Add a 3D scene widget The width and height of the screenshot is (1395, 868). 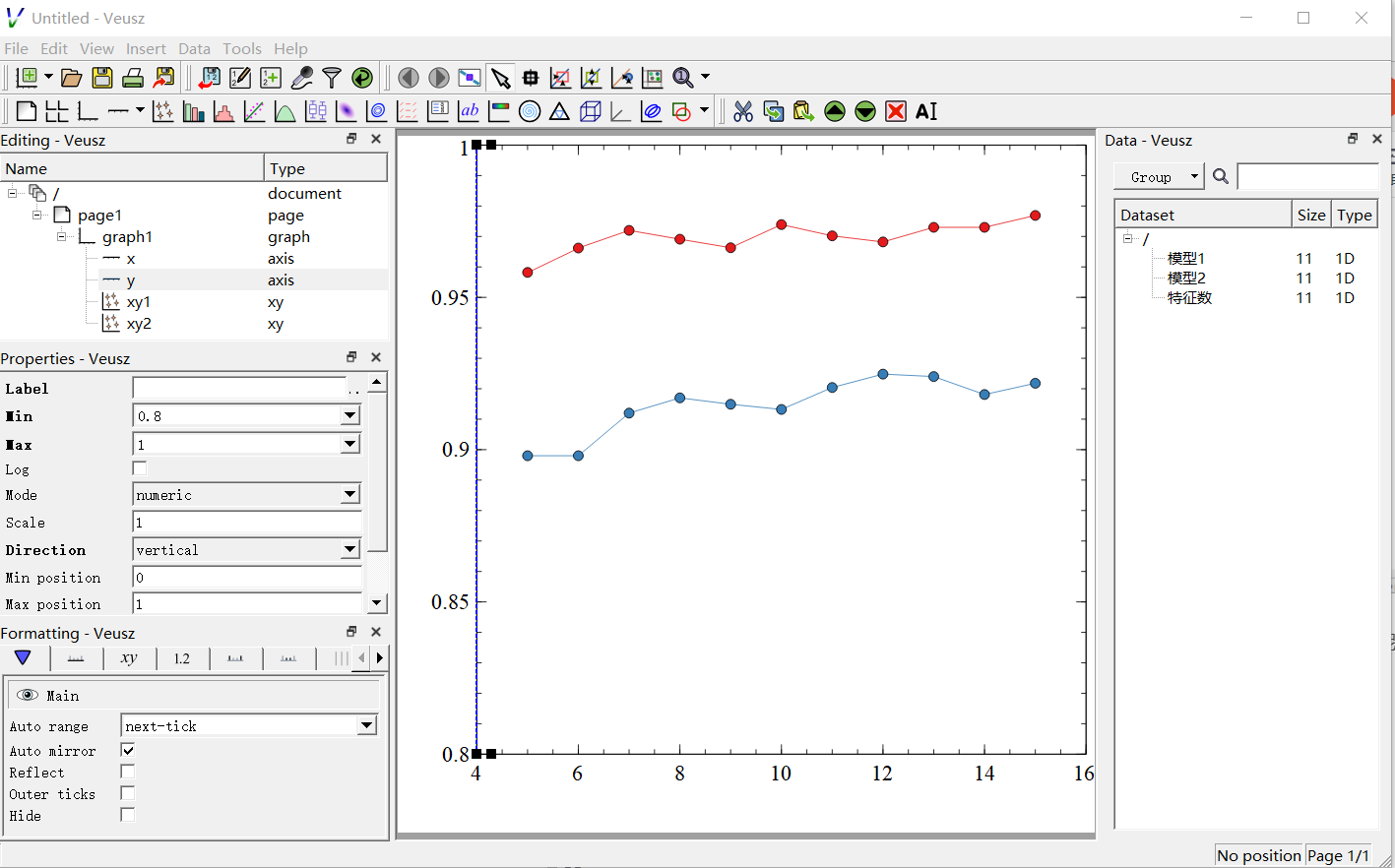pos(591,111)
